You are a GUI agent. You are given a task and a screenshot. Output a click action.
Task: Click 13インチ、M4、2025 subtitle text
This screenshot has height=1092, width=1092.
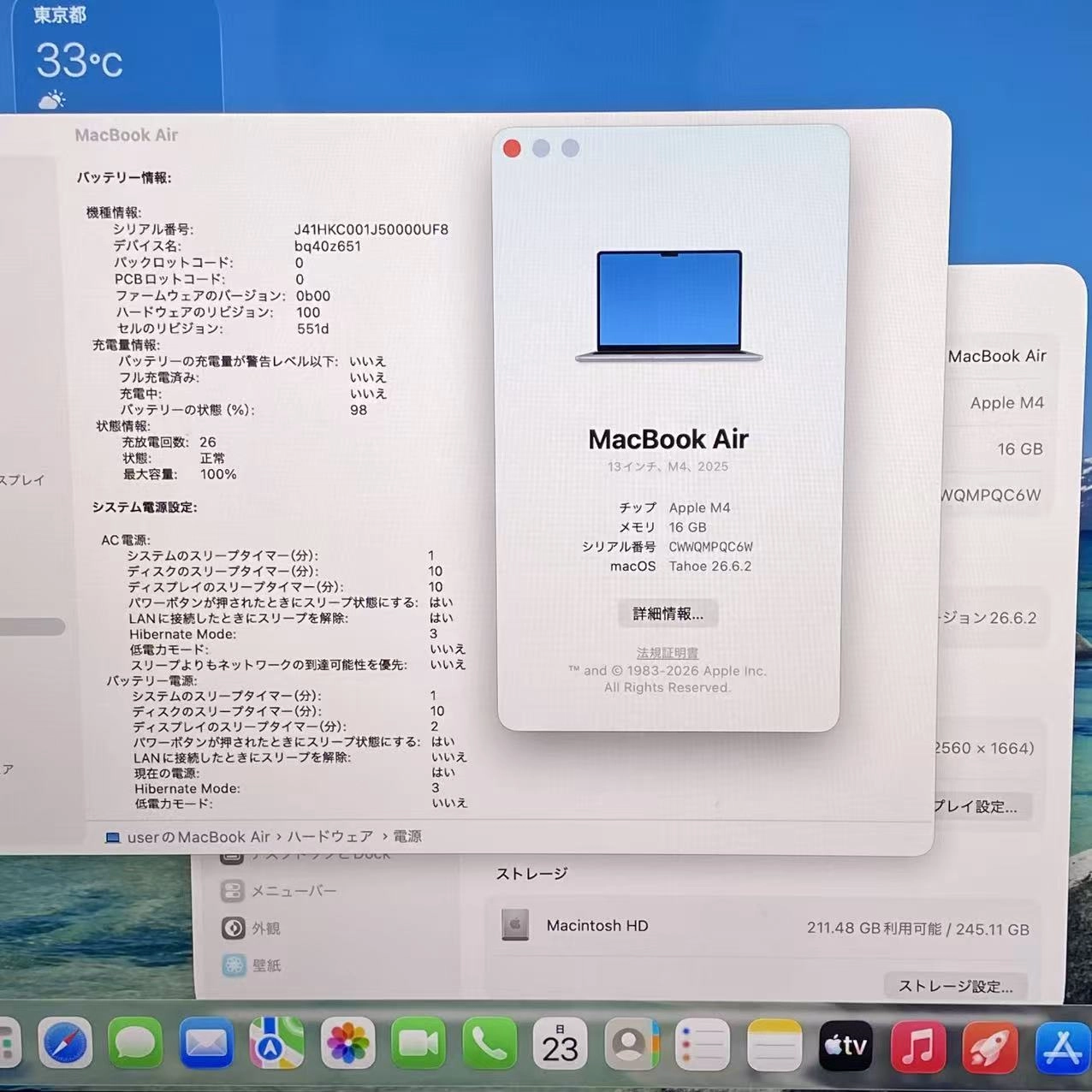point(668,466)
